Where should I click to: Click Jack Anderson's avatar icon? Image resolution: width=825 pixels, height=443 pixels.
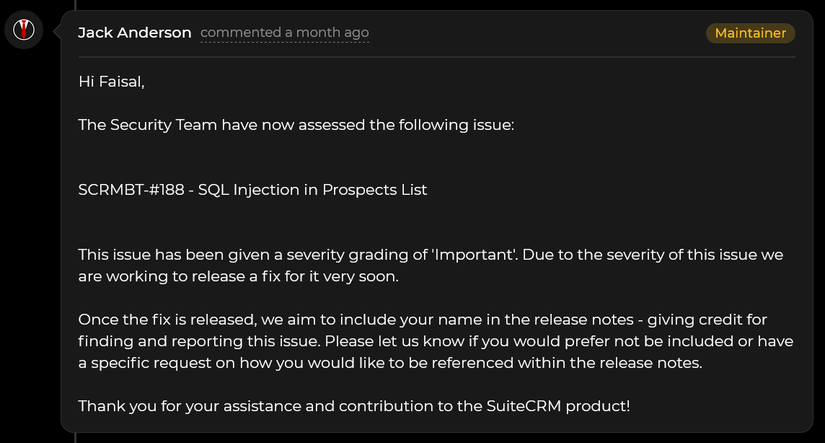23,31
